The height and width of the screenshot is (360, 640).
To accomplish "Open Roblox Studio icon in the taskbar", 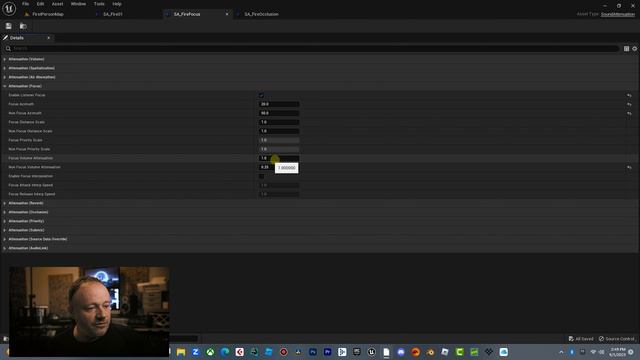I will pyautogui.click(x=445, y=352).
